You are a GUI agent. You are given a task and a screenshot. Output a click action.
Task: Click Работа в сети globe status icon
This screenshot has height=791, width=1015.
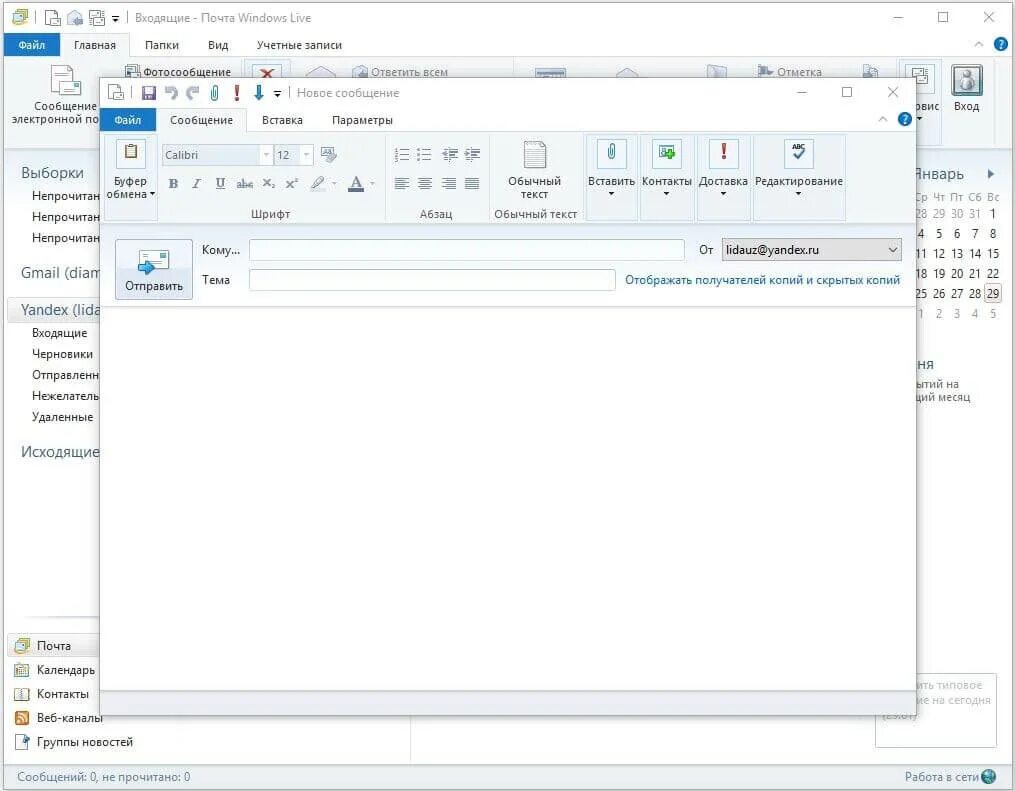pyautogui.click(x=989, y=777)
